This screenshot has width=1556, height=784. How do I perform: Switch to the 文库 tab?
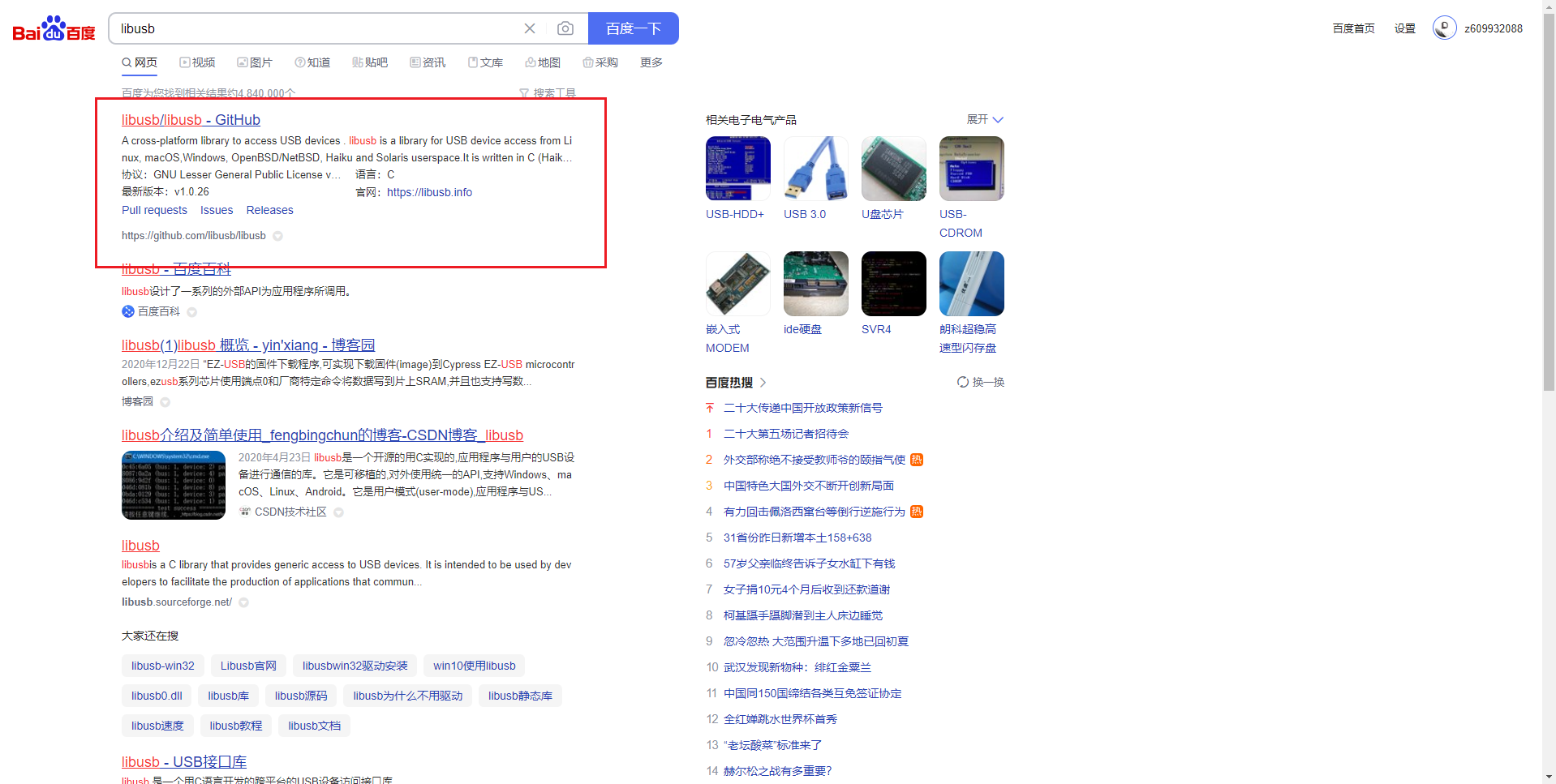click(485, 62)
